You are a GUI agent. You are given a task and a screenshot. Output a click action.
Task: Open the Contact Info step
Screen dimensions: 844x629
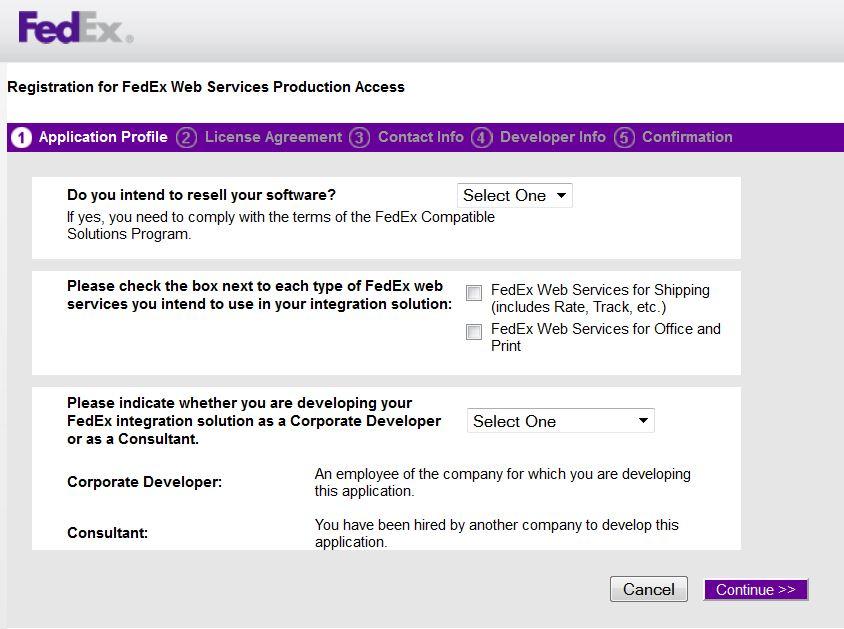pyautogui.click(x=421, y=137)
